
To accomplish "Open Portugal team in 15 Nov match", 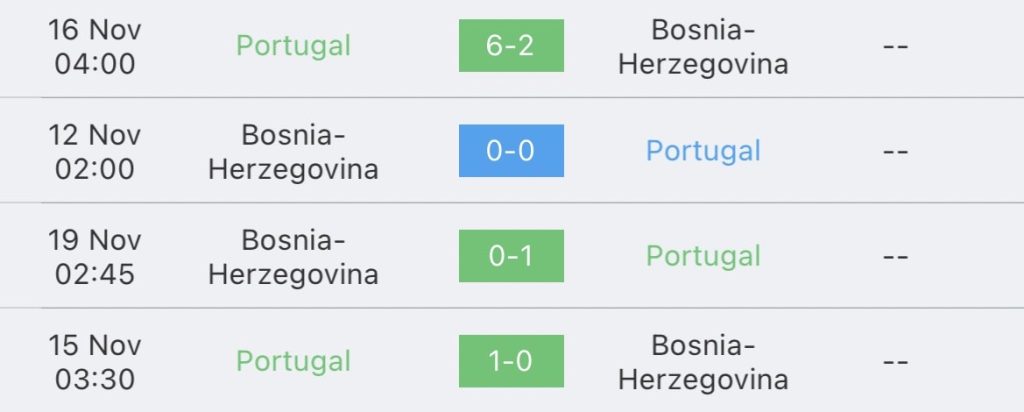I will tap(293, 361).
